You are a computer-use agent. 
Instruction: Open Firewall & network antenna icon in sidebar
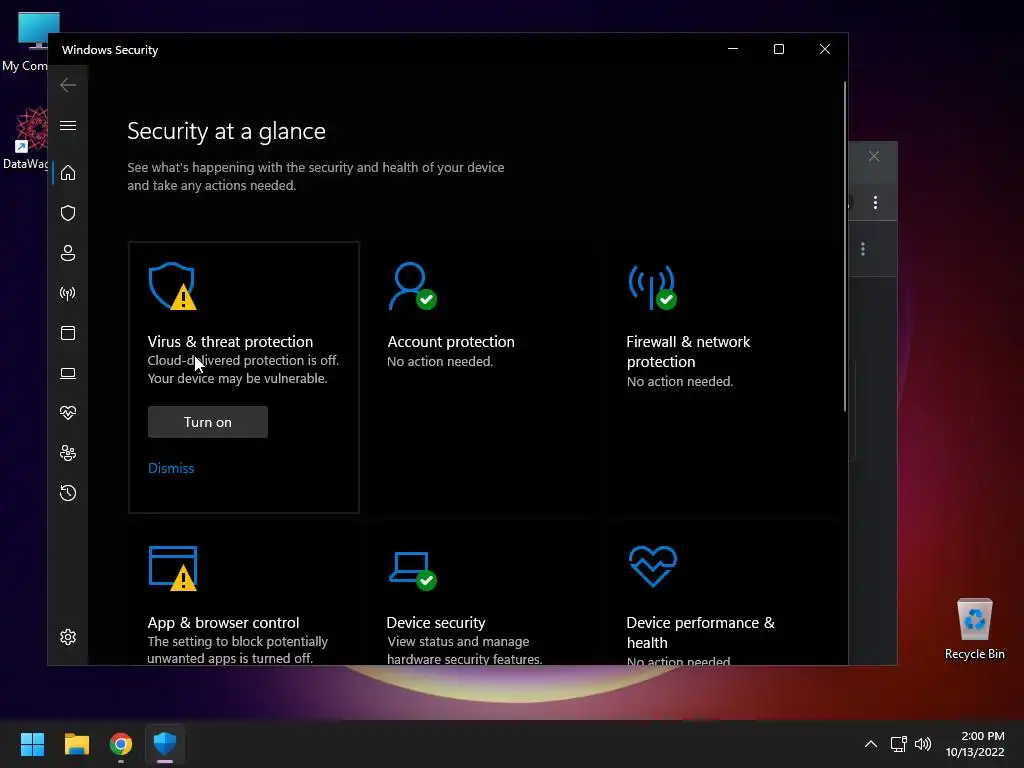[x=68, y=293]
